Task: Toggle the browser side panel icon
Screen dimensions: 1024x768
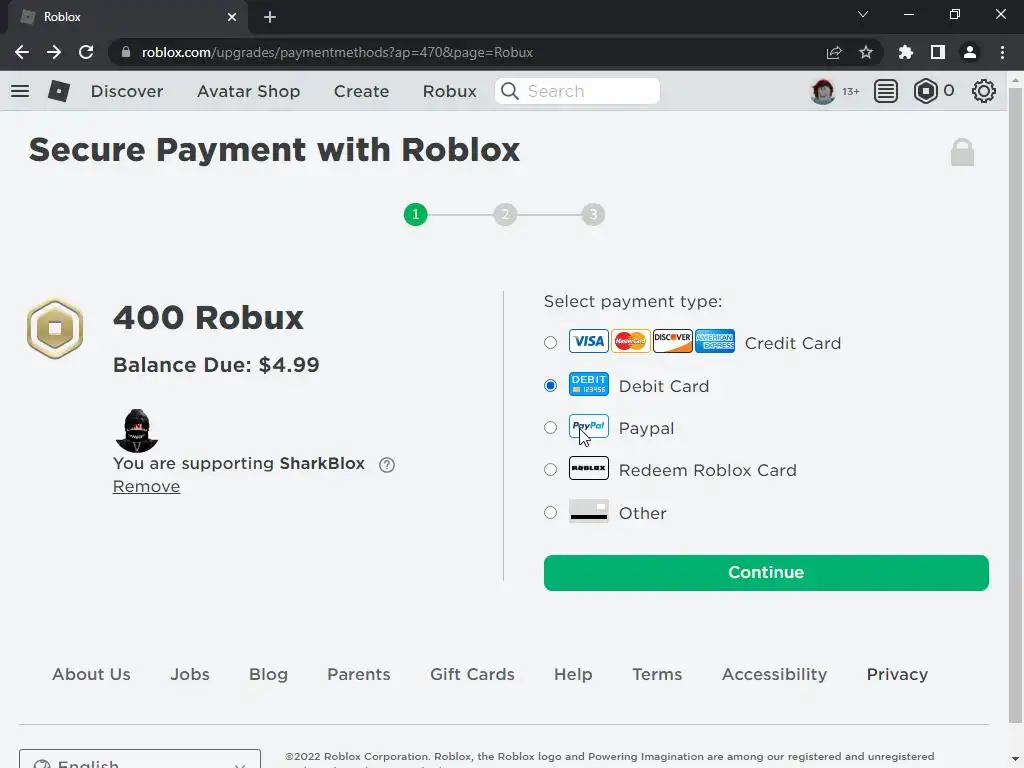Action: tap(938, 52)
